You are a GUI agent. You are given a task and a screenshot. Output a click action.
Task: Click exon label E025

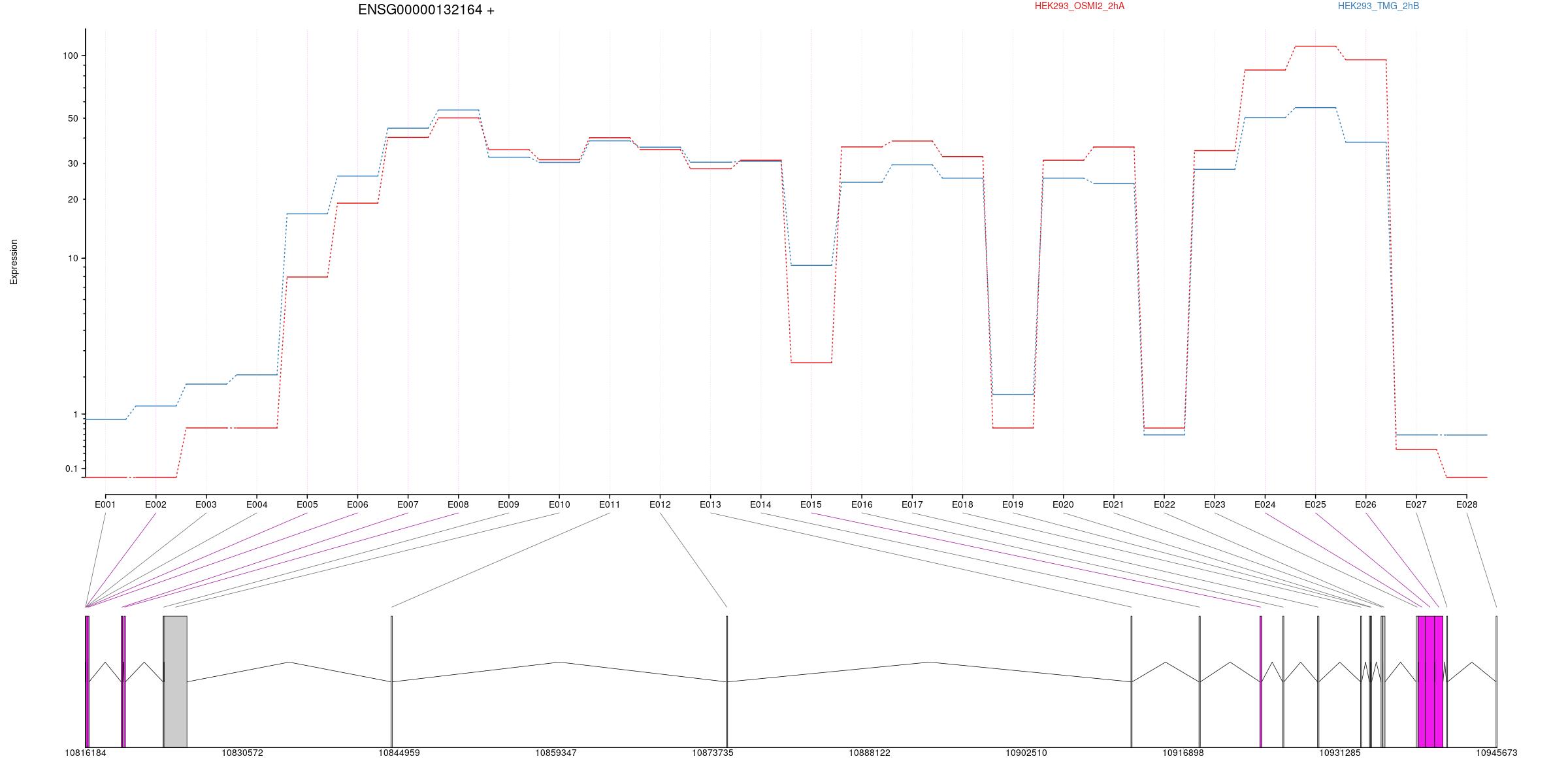coord(1315,504)
